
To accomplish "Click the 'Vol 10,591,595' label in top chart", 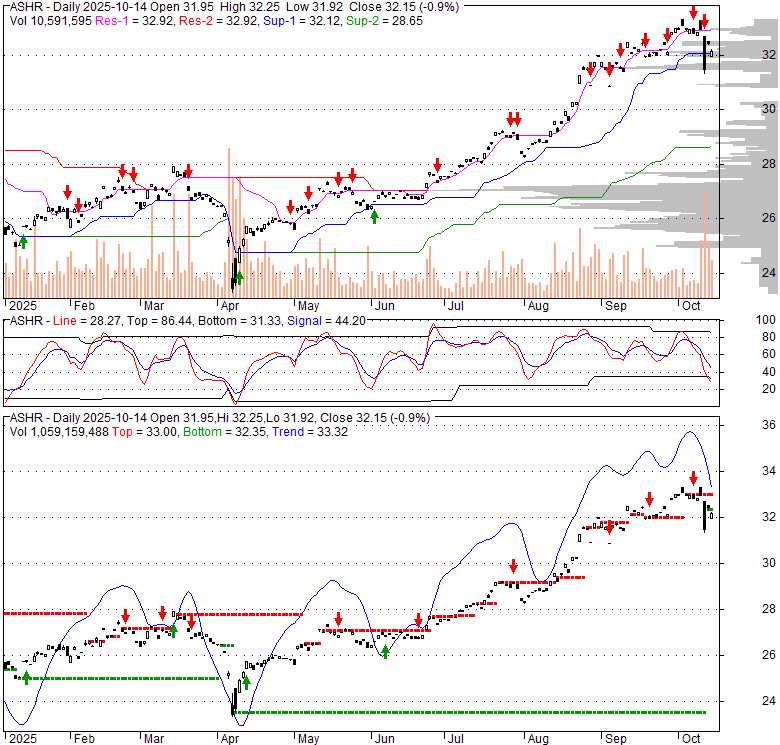I will click(51, 21).
